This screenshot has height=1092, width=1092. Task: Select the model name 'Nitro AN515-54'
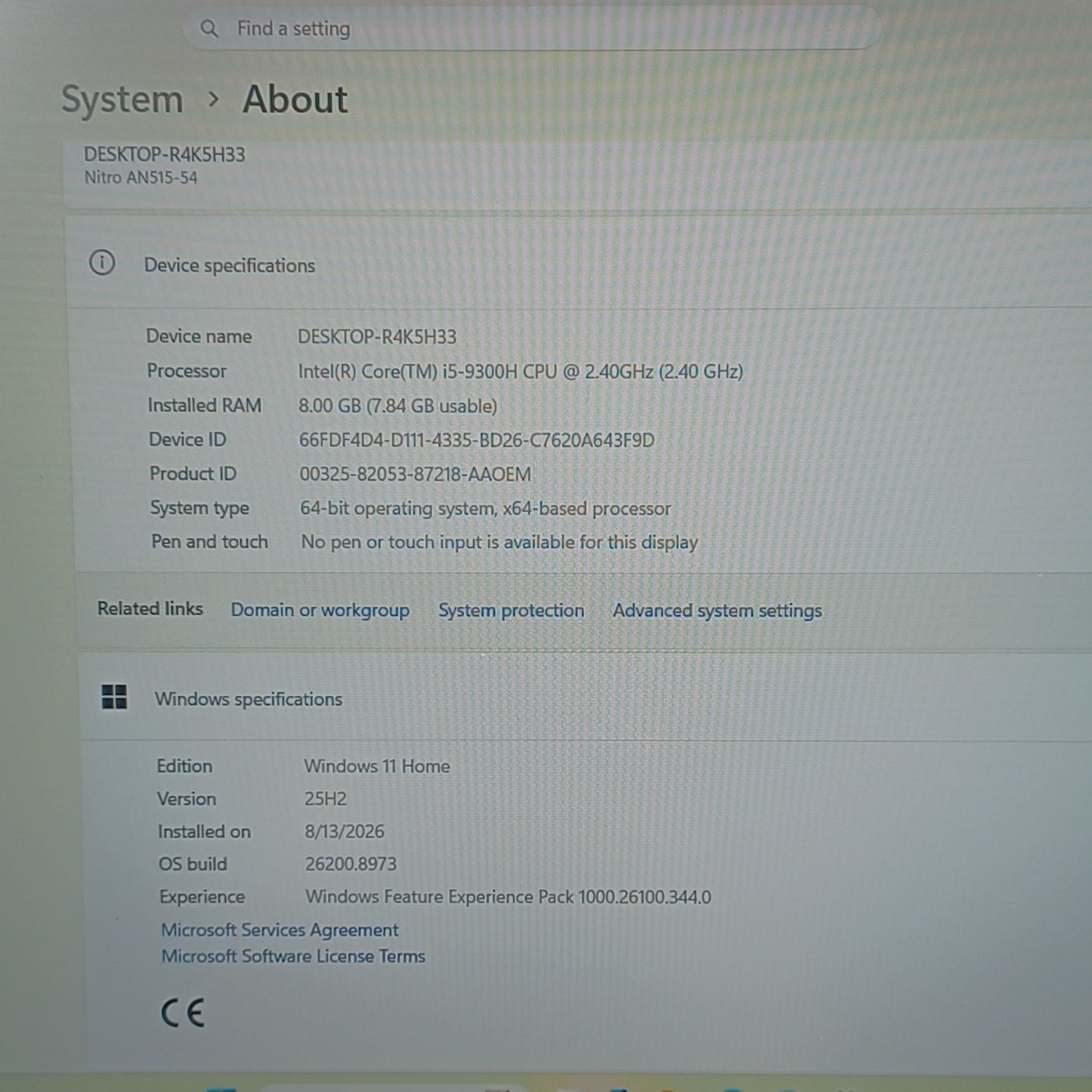pyautogui.click(x=141, y=178)
